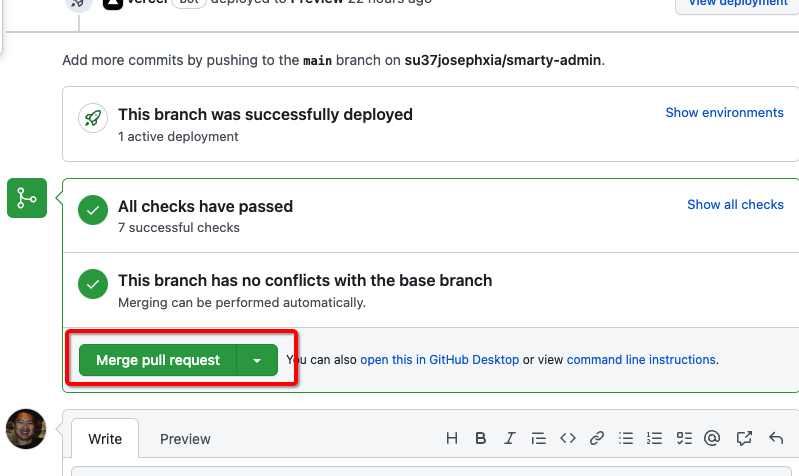Insert a task list checkbox icon
Screen dimensions: 799x476
[685, 438]
